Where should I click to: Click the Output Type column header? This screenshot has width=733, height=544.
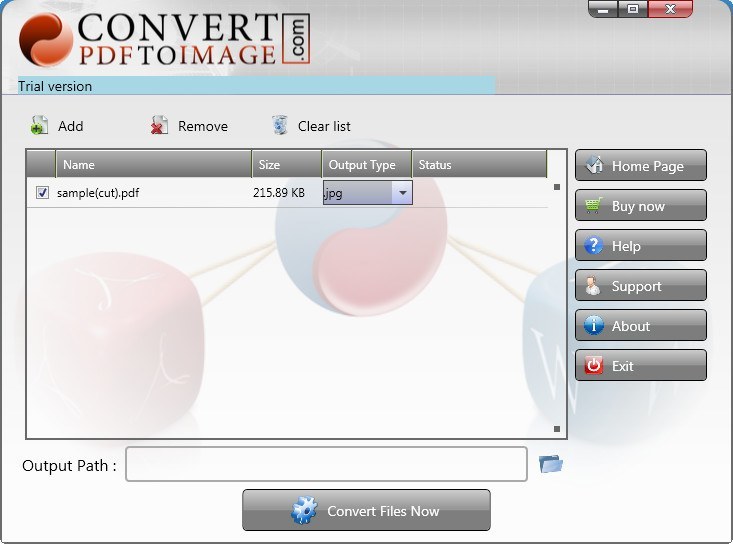[x=367, y=165]
